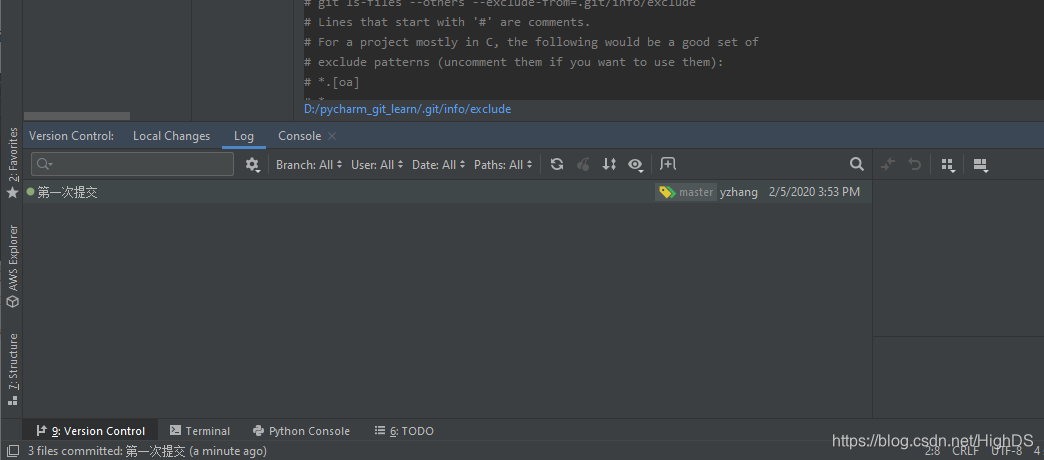Focus the log filter text field
The image size is (1044, 460).
[132, 164]
